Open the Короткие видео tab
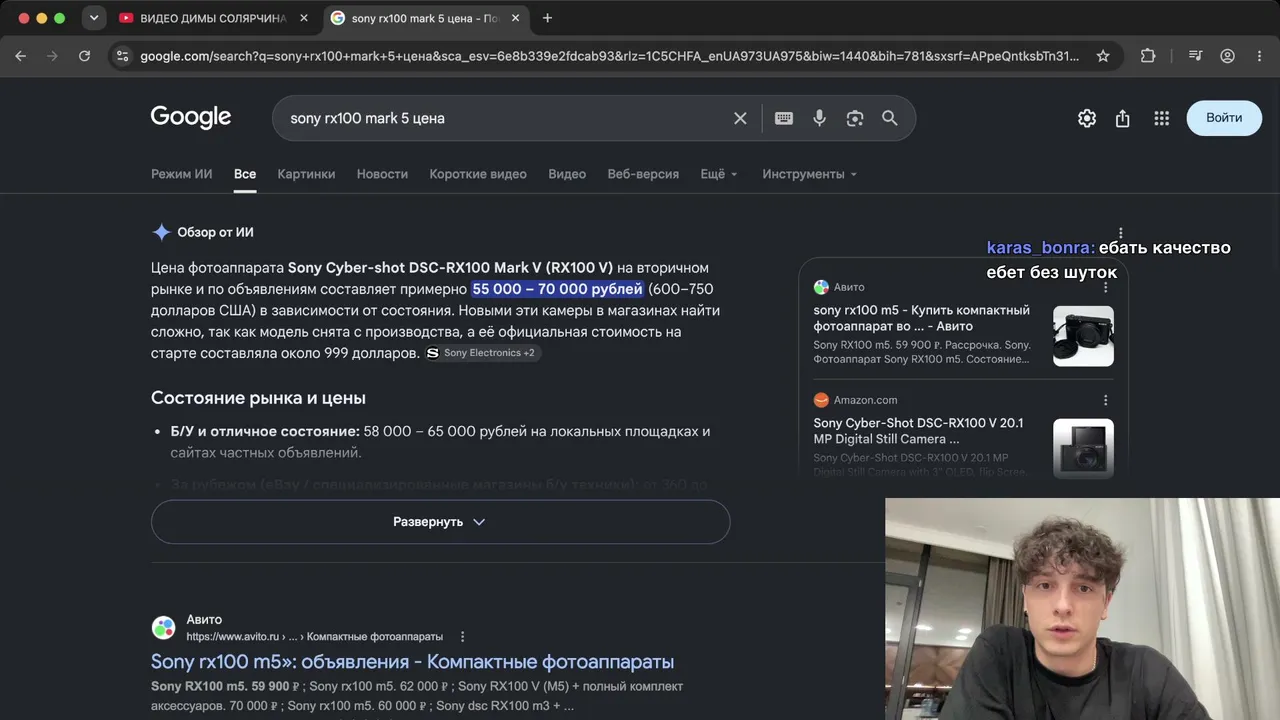This screenshot has width=1280, height=720. coord(478,174)
